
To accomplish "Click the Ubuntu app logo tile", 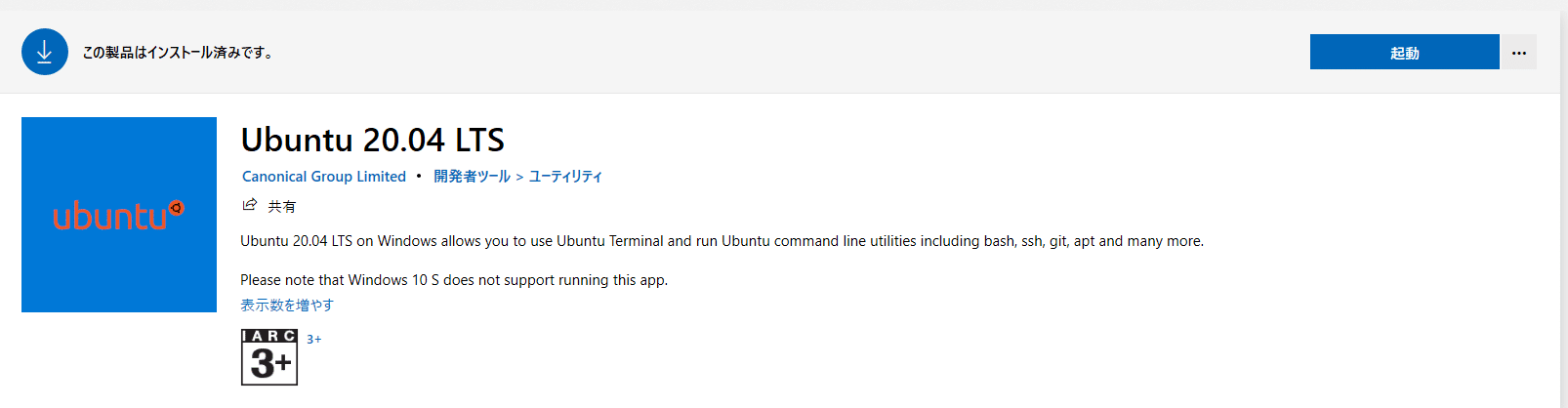I will tap(119, 215).
